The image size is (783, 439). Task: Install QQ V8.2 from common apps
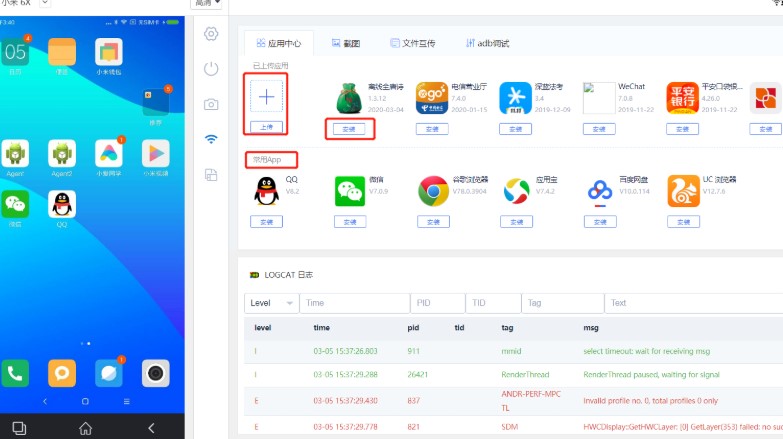point(267,222)
